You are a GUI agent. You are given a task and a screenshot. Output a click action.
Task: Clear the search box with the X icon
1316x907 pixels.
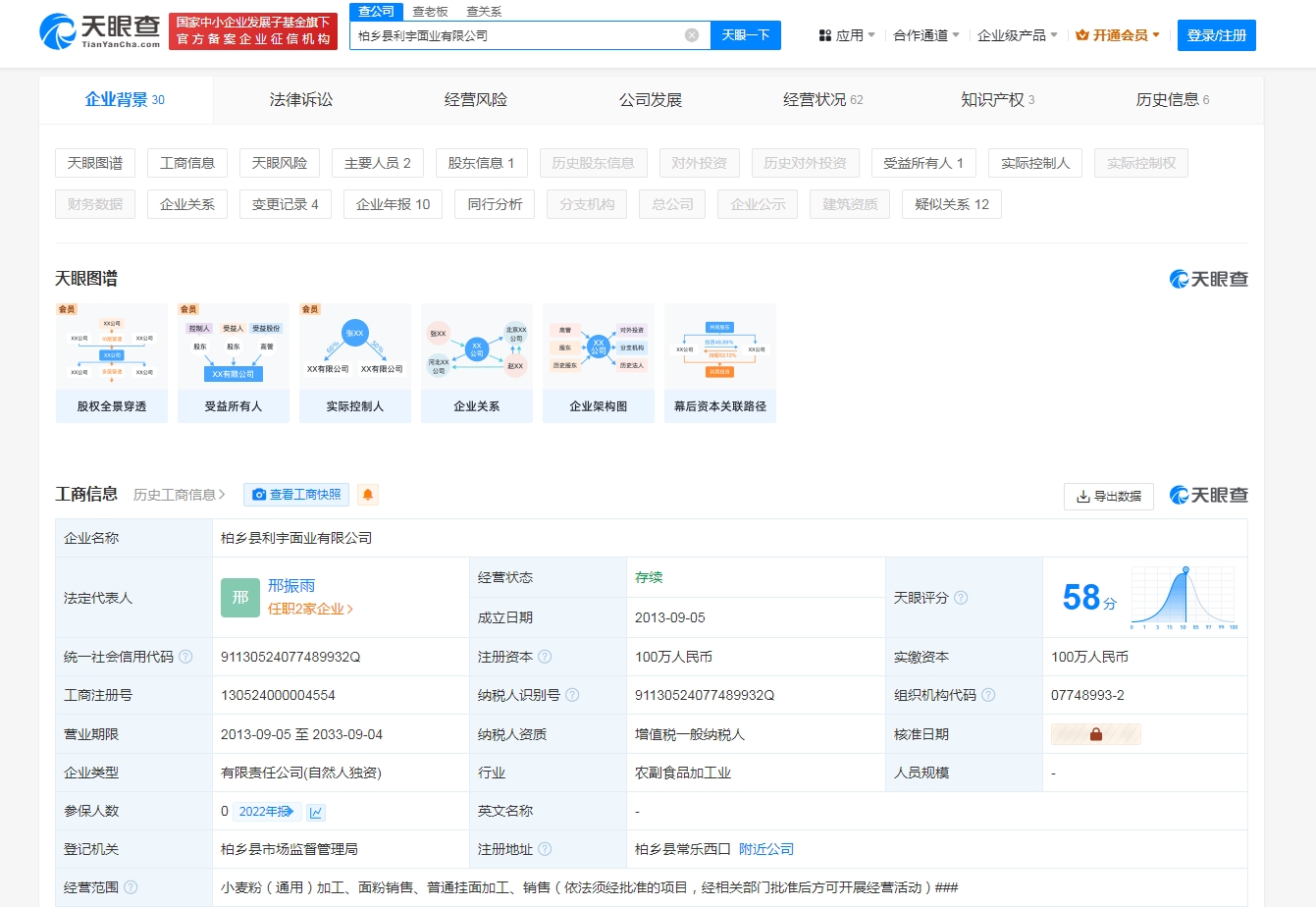coord(692,35)
